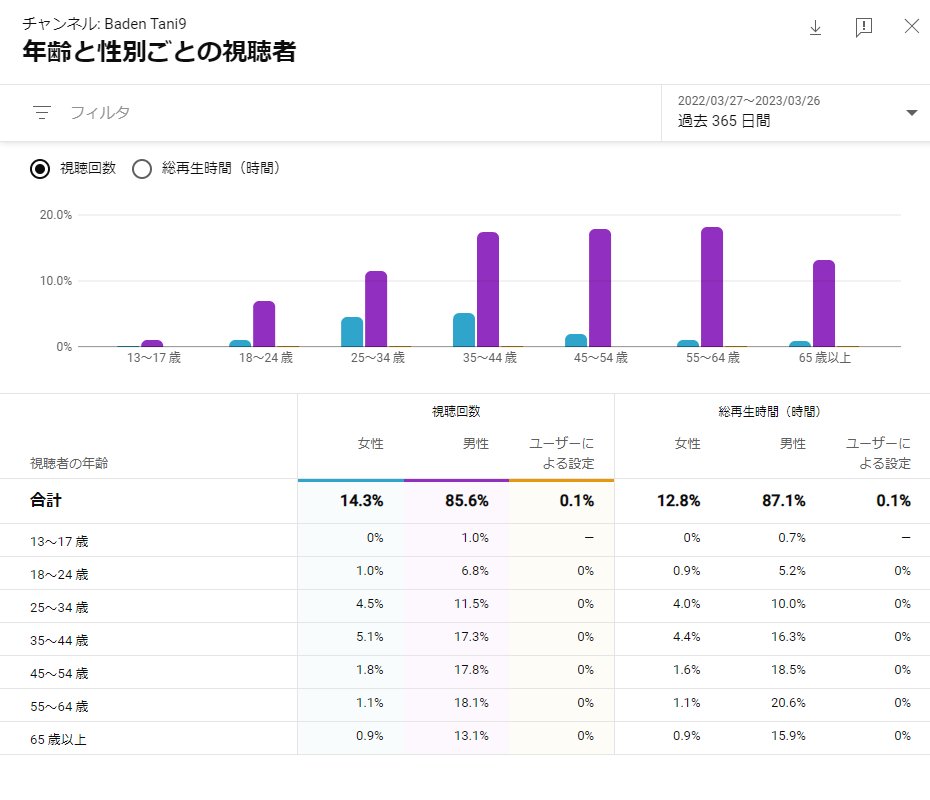Sort by 女性 column under 視聴回数
This screenshot has height=800, width=930.
tap(371, 444)
